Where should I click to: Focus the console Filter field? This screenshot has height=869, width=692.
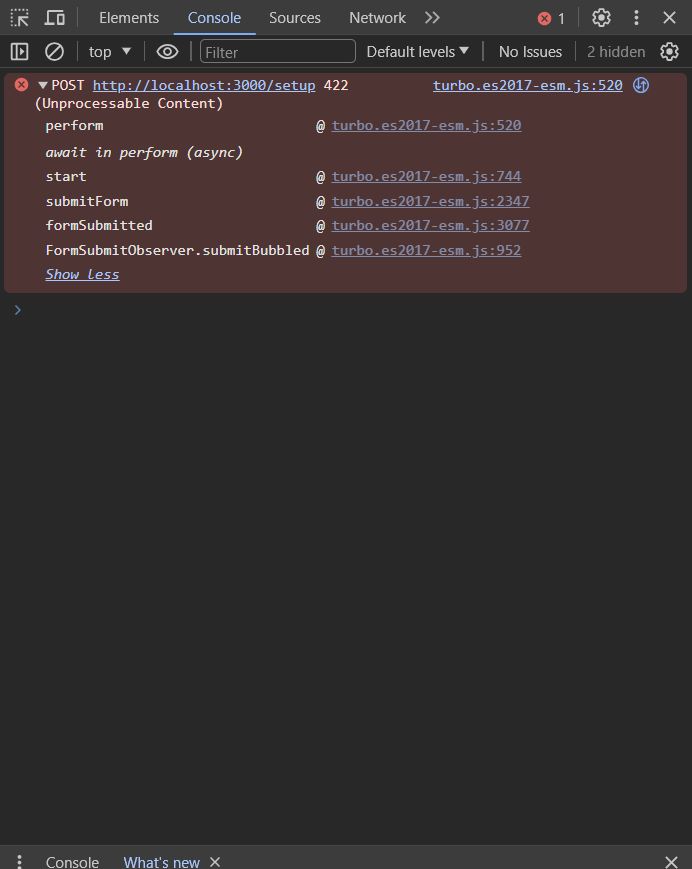tap(278, 52)
